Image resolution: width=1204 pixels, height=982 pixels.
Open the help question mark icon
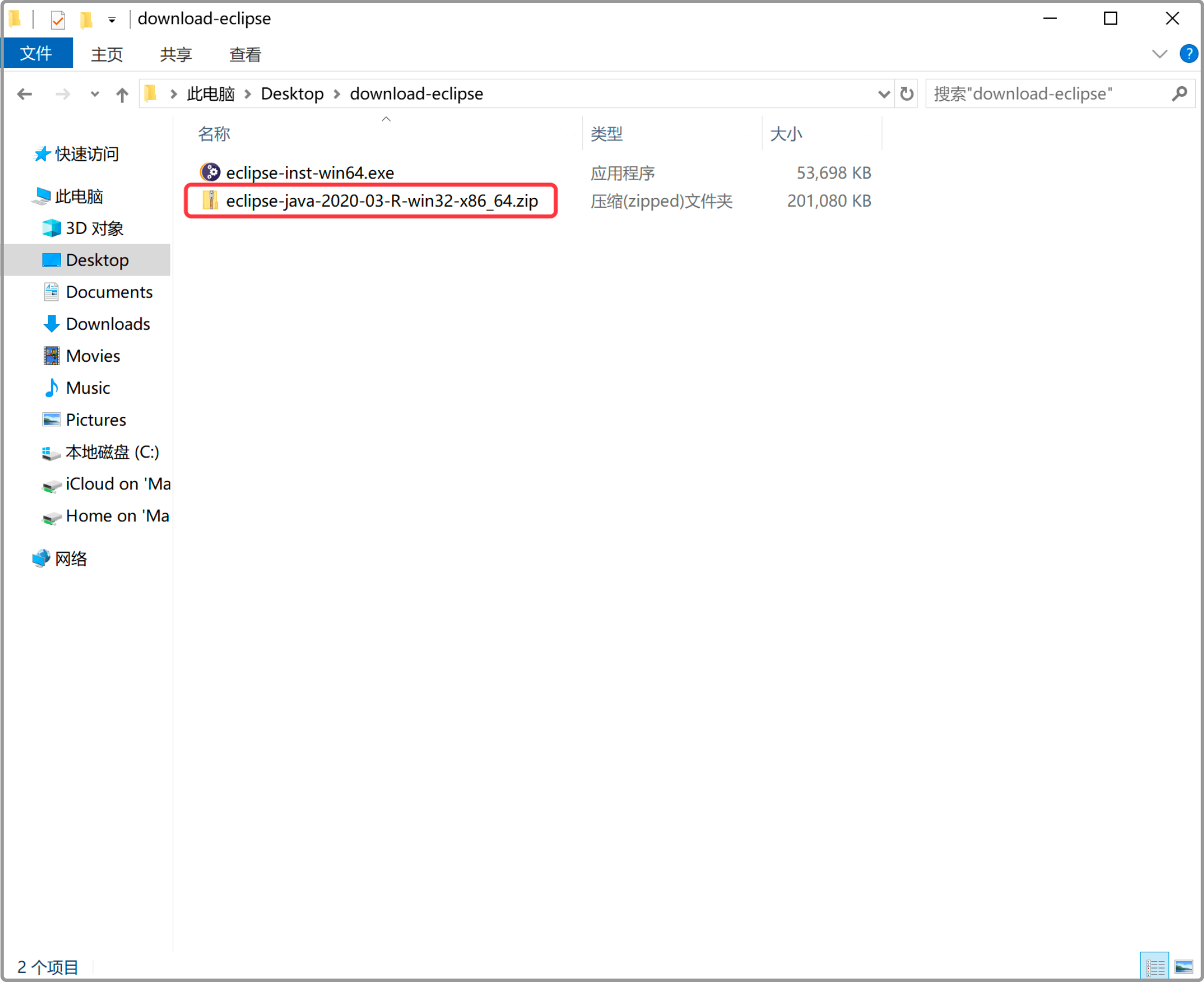click(1188, 54)
